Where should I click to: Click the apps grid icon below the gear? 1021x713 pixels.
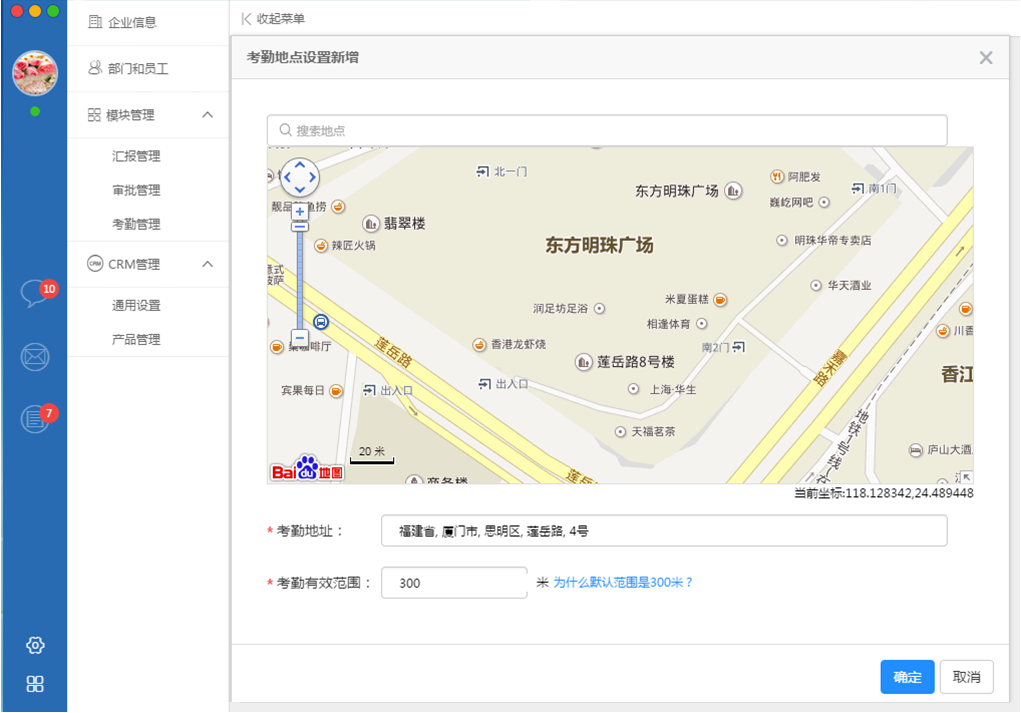[x=33, y=684]
